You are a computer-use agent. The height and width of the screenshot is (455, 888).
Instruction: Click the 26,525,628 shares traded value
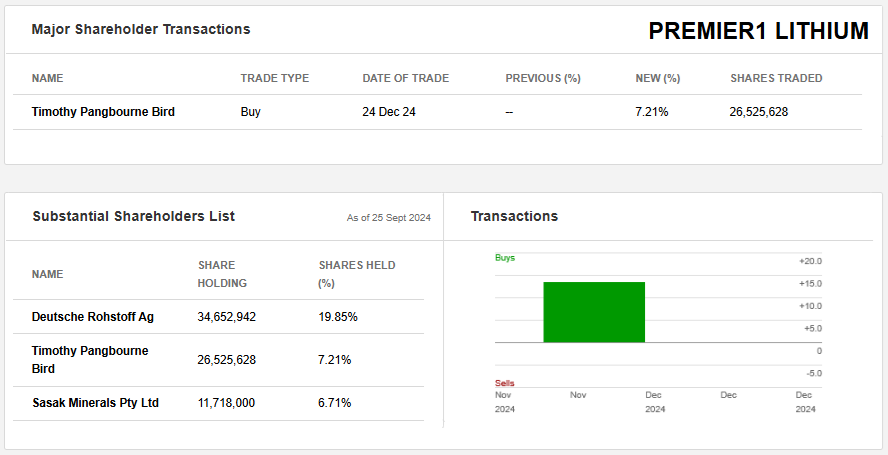click(x=758, y=112)
